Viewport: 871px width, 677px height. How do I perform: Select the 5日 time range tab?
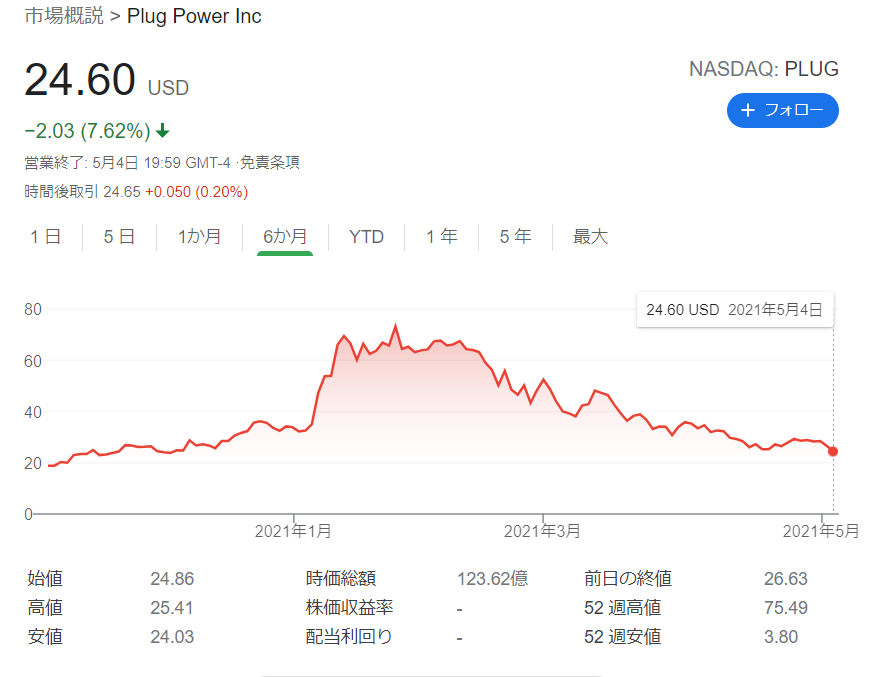pos(119,237)
